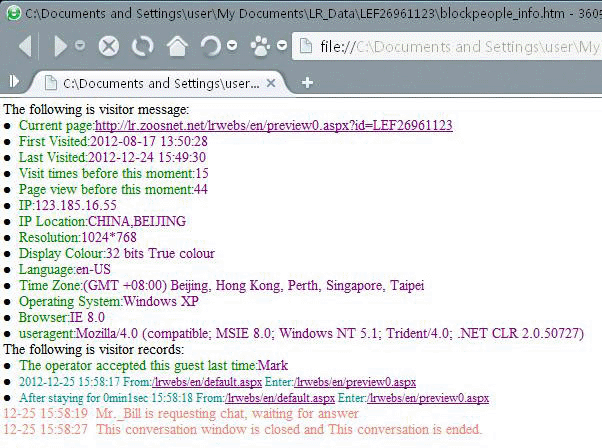This screenshot has width=602, height=448.
Task: Click the browser Forward arrow
Action: click(60, 46)
